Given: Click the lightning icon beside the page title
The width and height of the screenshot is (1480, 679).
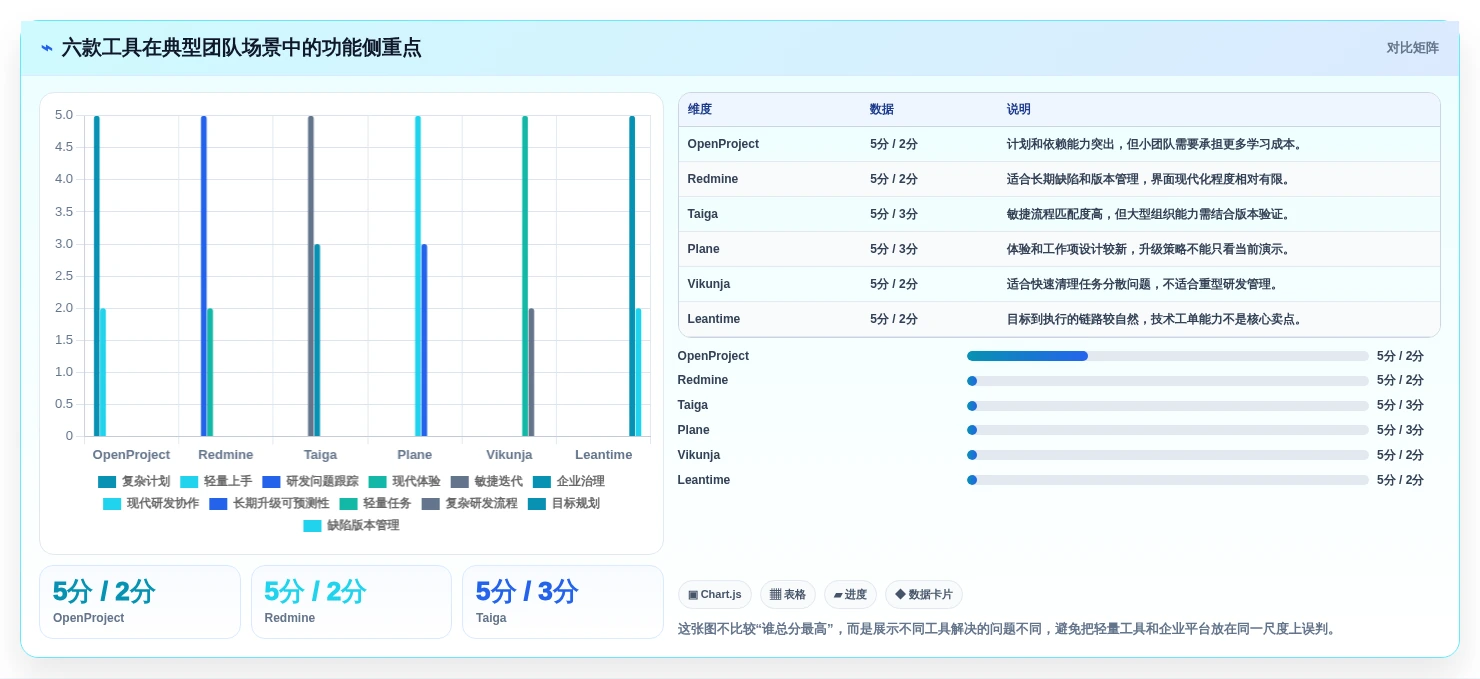Looking at the screenshot, I should (x=47, y=48).
